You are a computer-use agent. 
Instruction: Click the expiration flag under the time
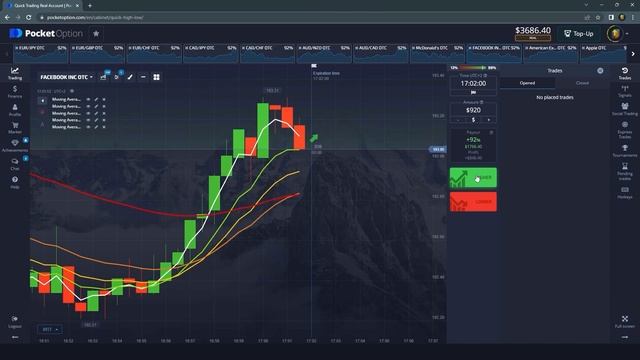point(473,93)
